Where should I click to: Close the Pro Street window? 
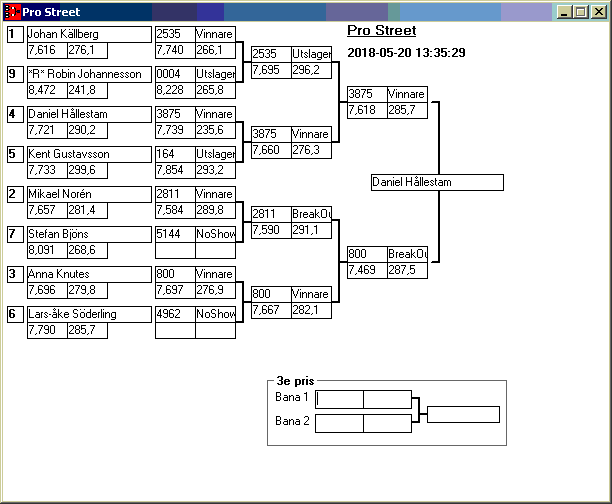[598, 12]
